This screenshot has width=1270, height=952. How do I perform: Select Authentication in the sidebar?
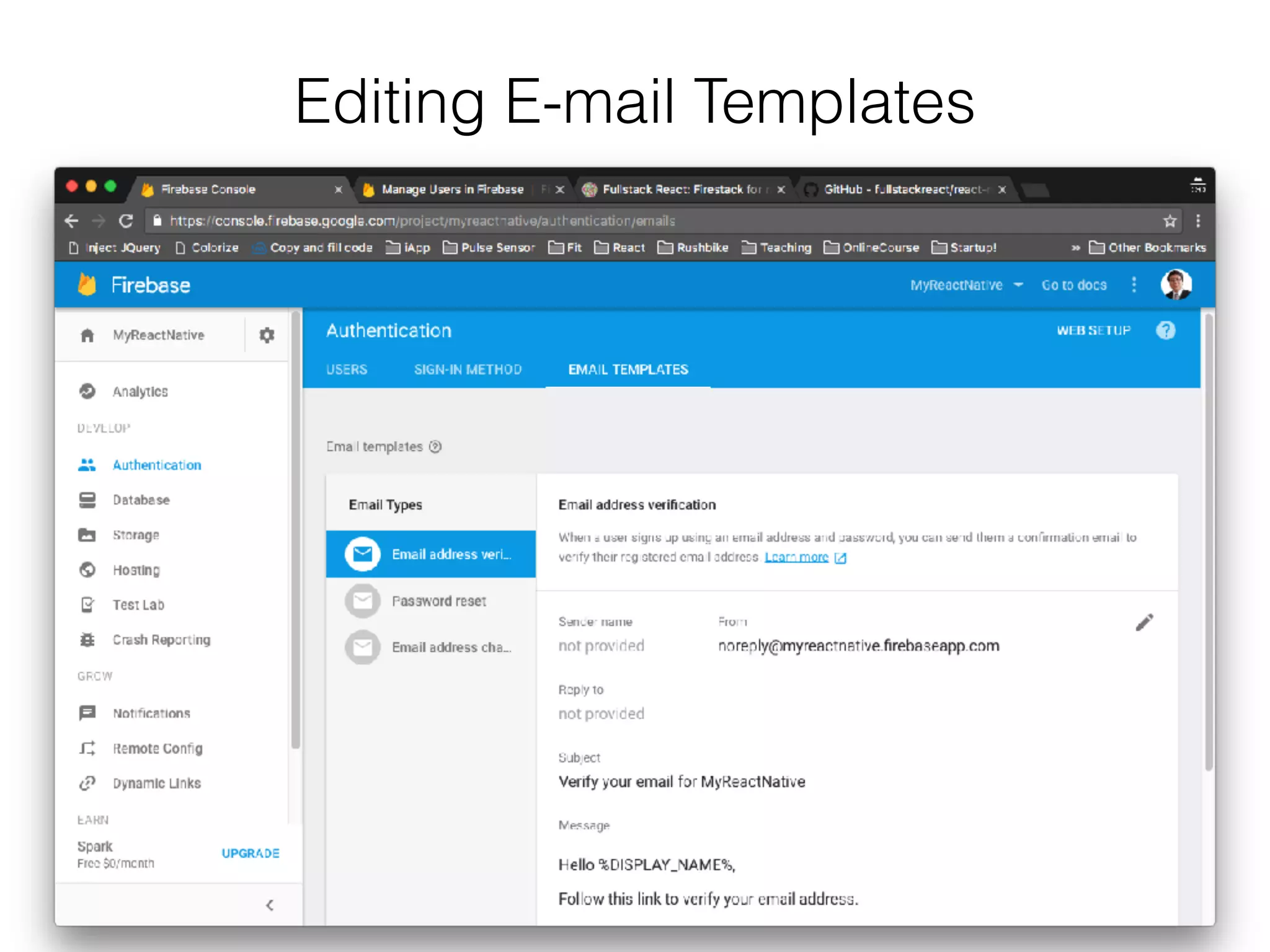tap(140, 465)
